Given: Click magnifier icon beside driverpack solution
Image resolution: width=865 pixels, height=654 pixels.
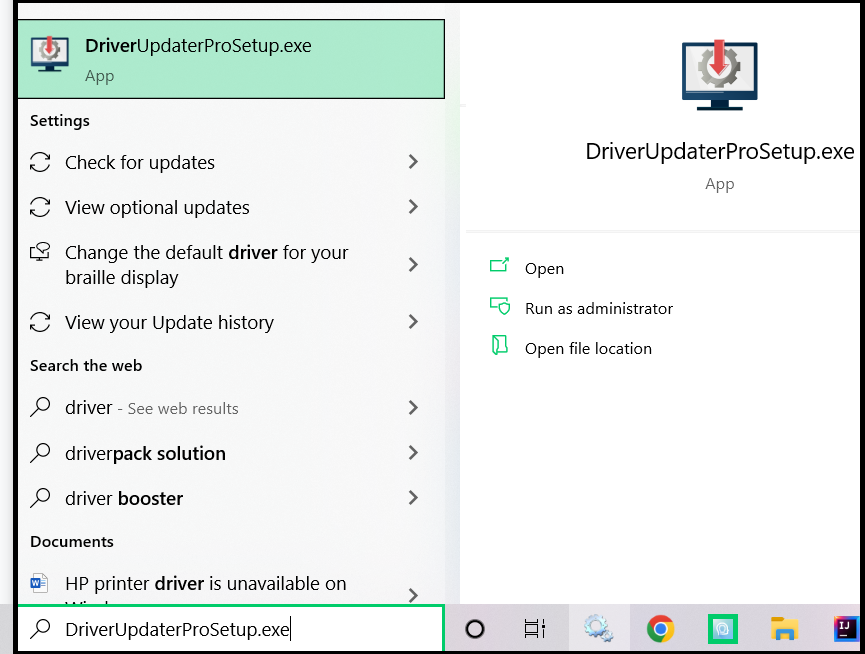Looking at the screenshot, I should click(40, 453).
